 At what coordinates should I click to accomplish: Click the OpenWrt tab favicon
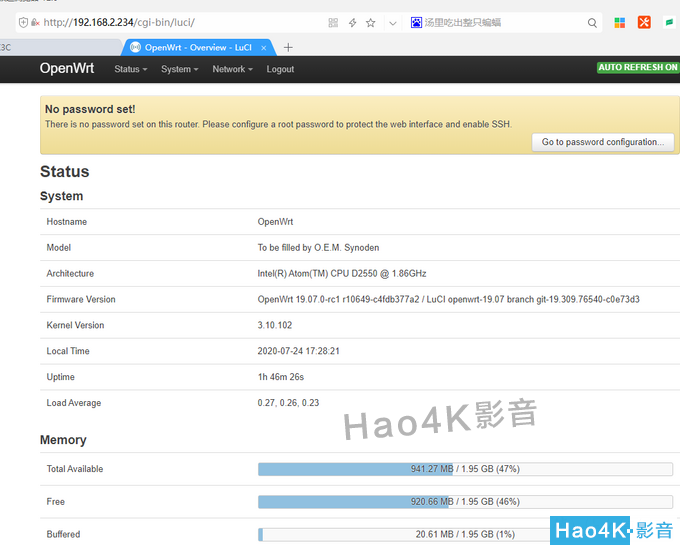[x=135, y=47]
